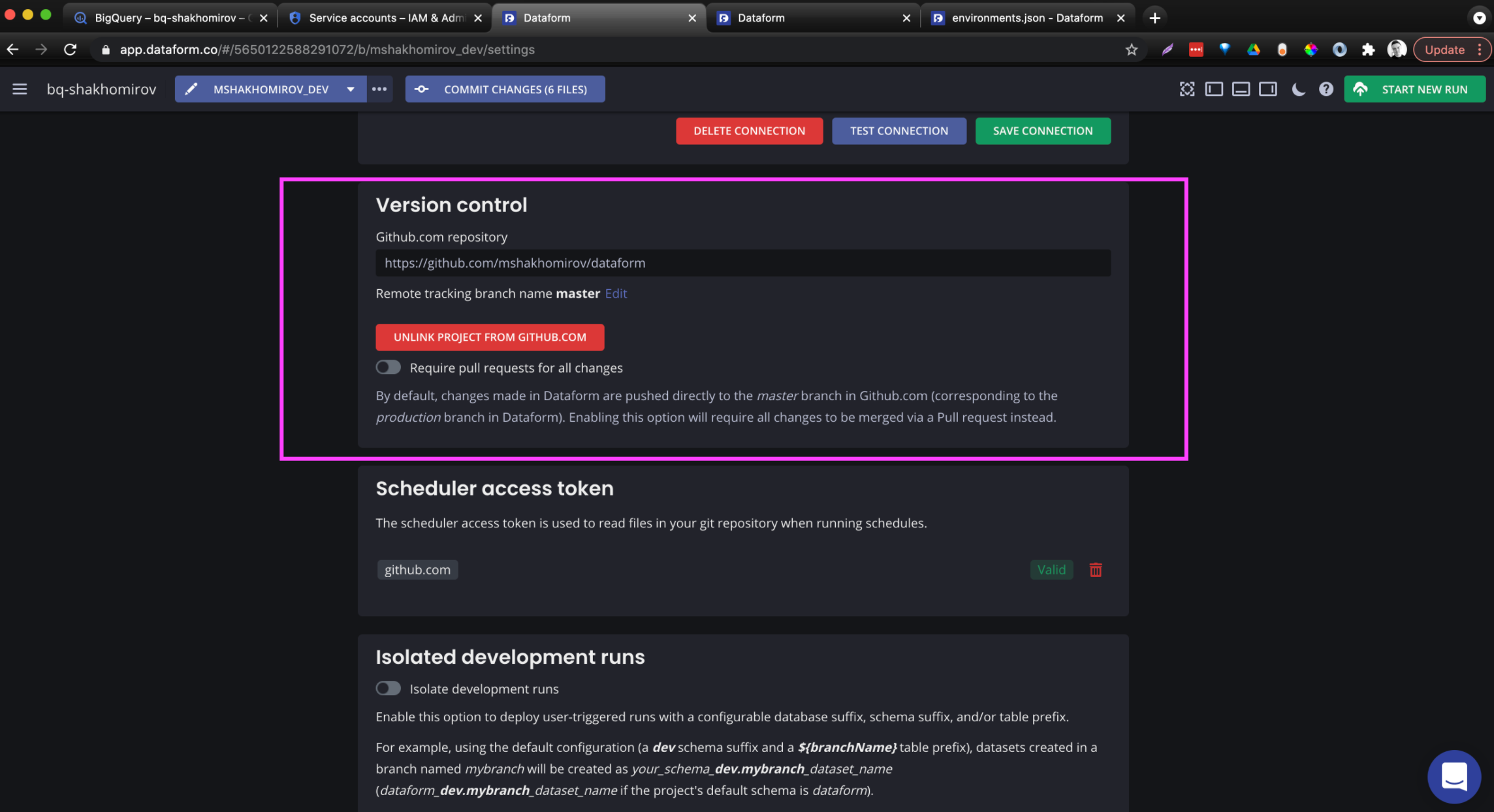Click Edit next to master branch
1494x812 pixels.
(616, 294)
